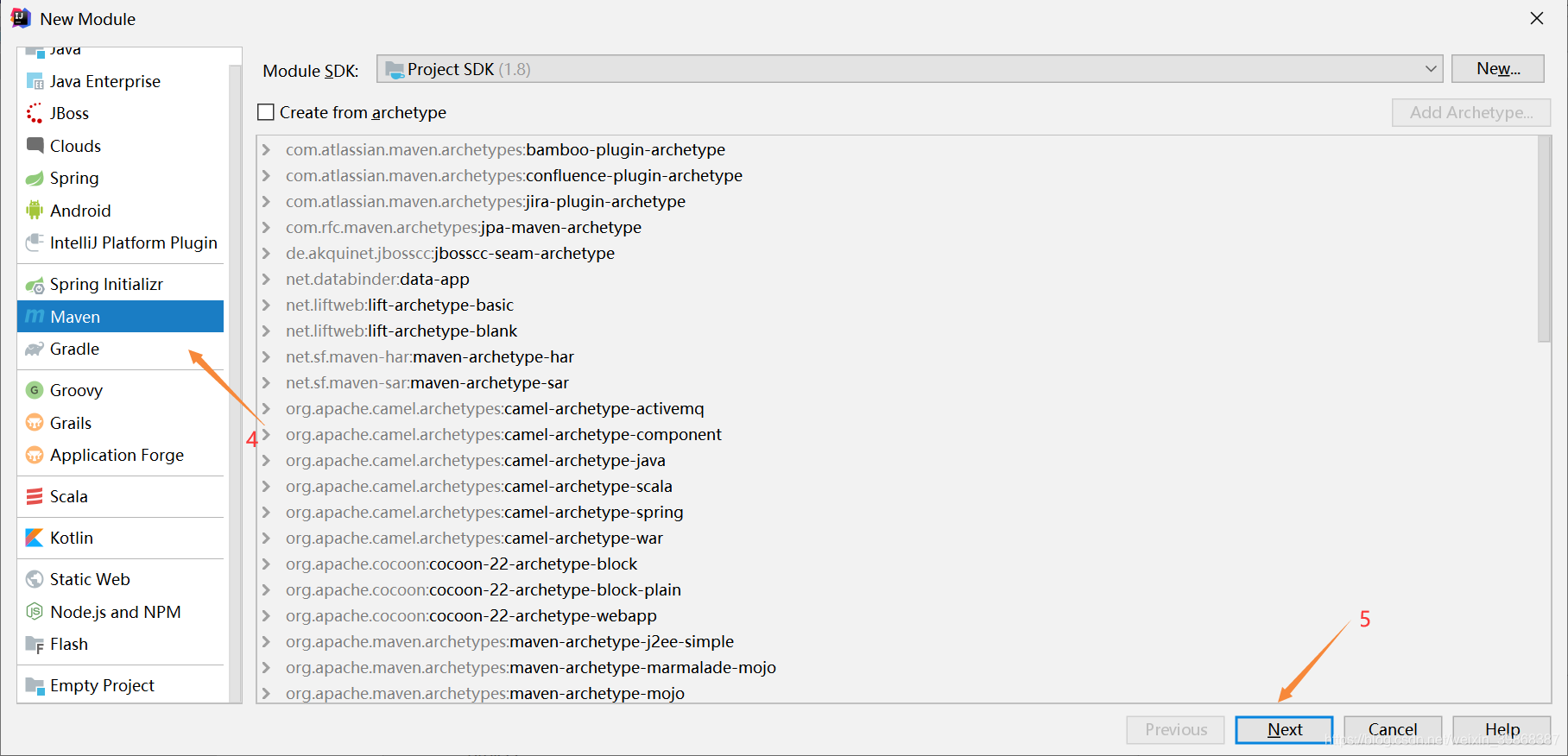Expand jpa-maven-archetype node
1568x756 pixels.
(267, 228)
